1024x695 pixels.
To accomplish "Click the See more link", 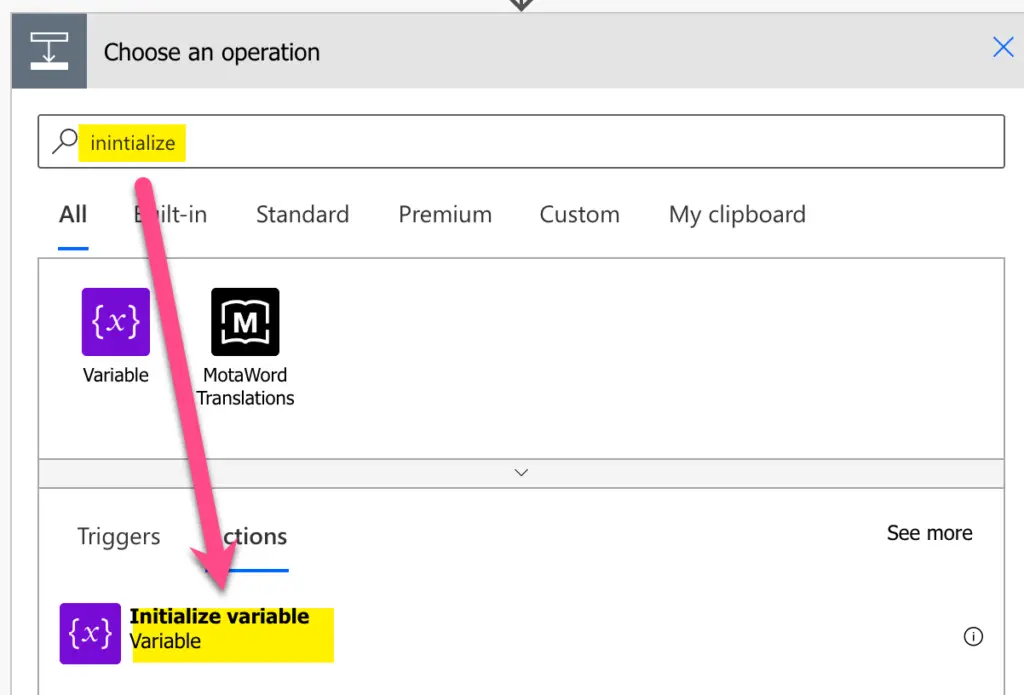I will pyautogui.click(x=929, y=533).
